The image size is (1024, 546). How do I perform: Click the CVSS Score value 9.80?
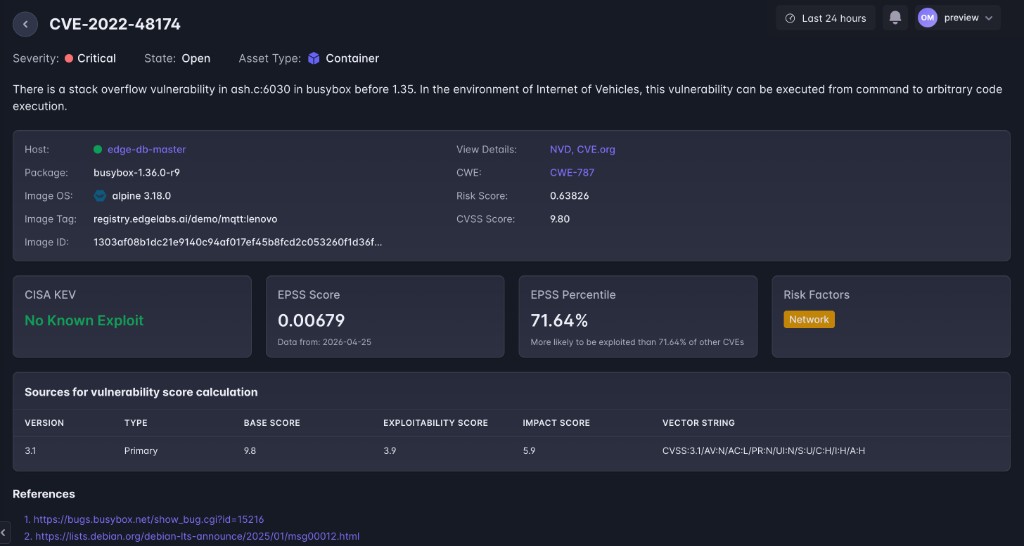[560, 219]
